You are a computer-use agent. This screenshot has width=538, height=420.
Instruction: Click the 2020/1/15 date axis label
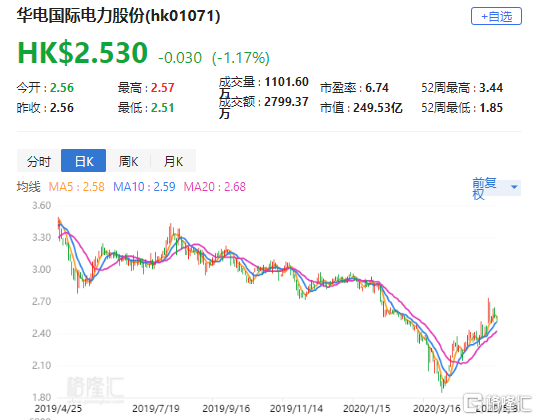point(366,408)
